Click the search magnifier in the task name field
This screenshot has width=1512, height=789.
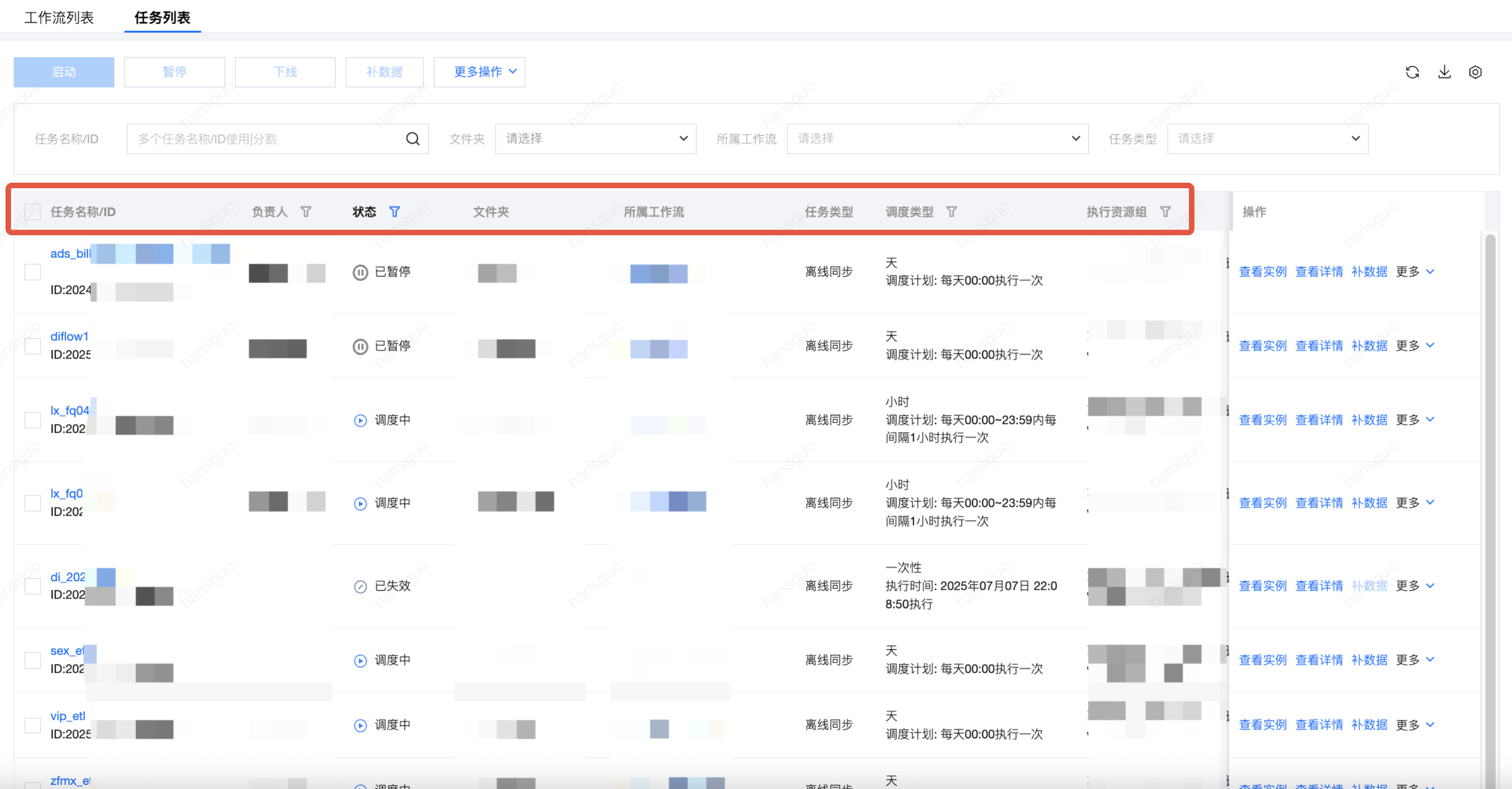pyautogui.click(x=413, y=139)
